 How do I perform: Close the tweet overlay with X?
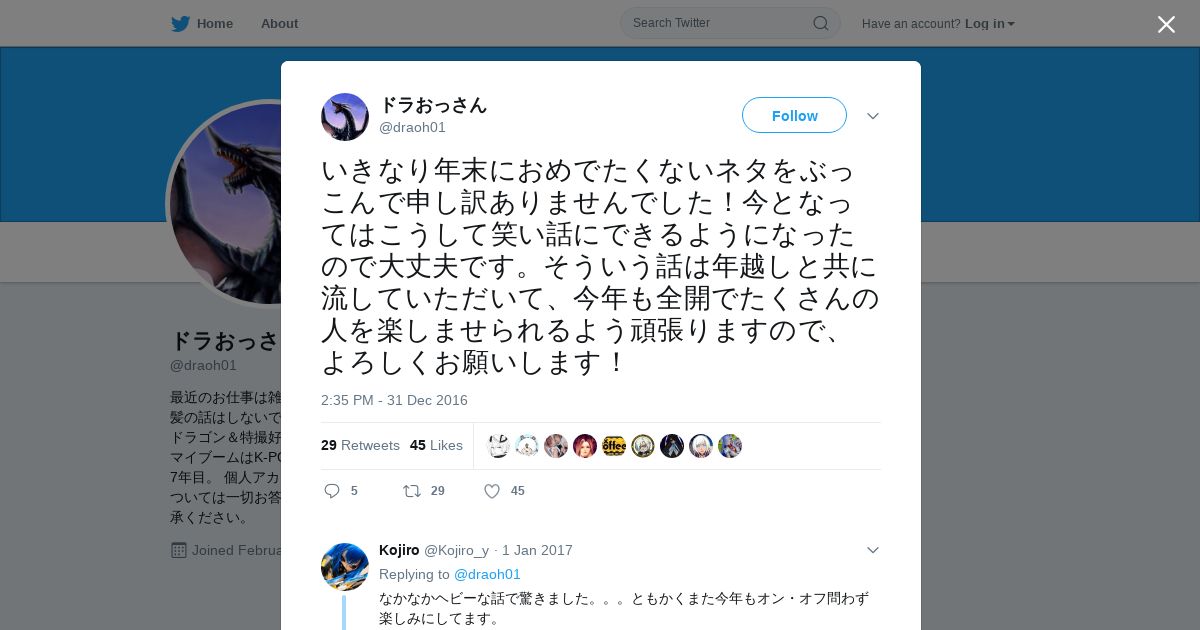coord(1166,24)
